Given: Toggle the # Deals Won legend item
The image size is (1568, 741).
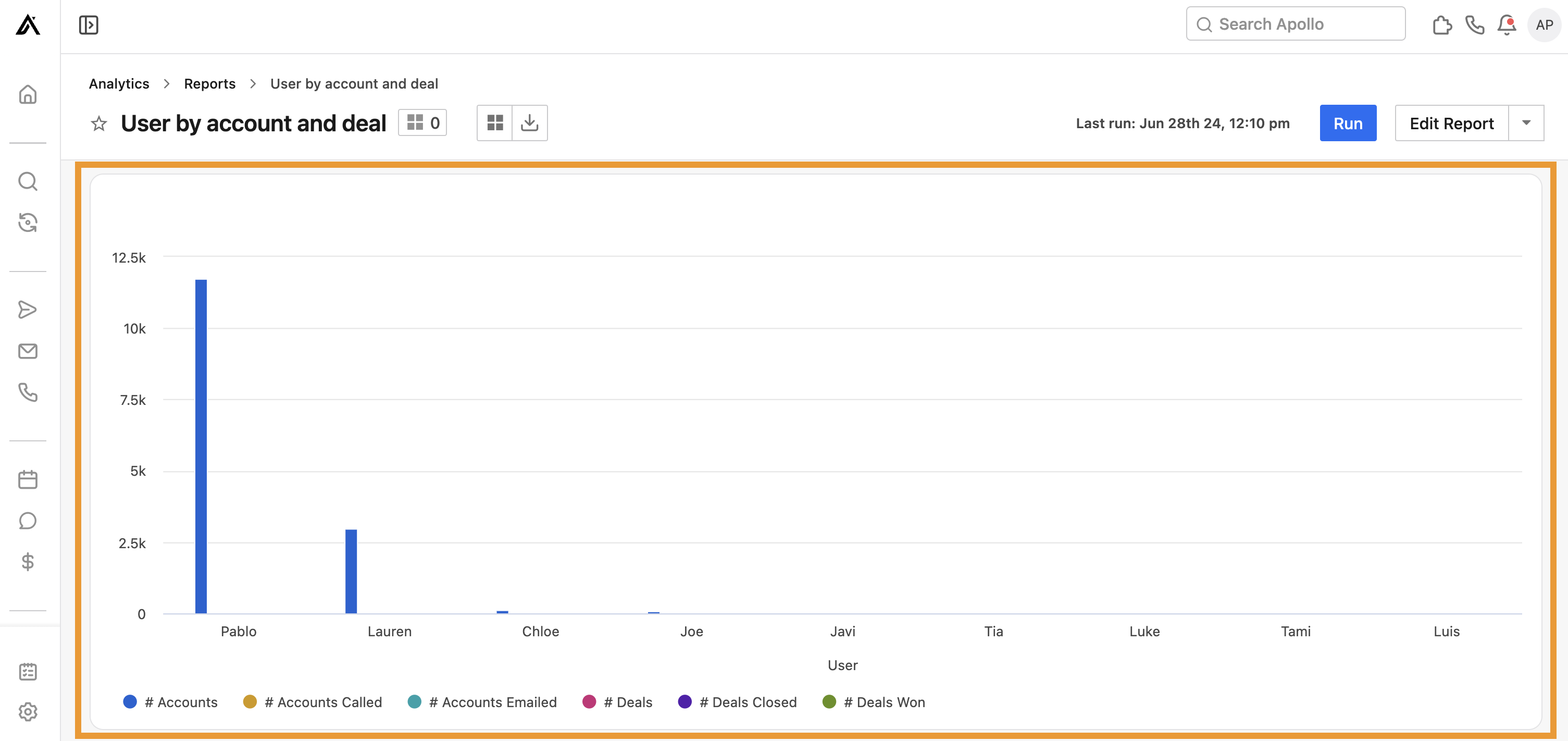Looking at the screenshot, I should (x=874, y=701).
